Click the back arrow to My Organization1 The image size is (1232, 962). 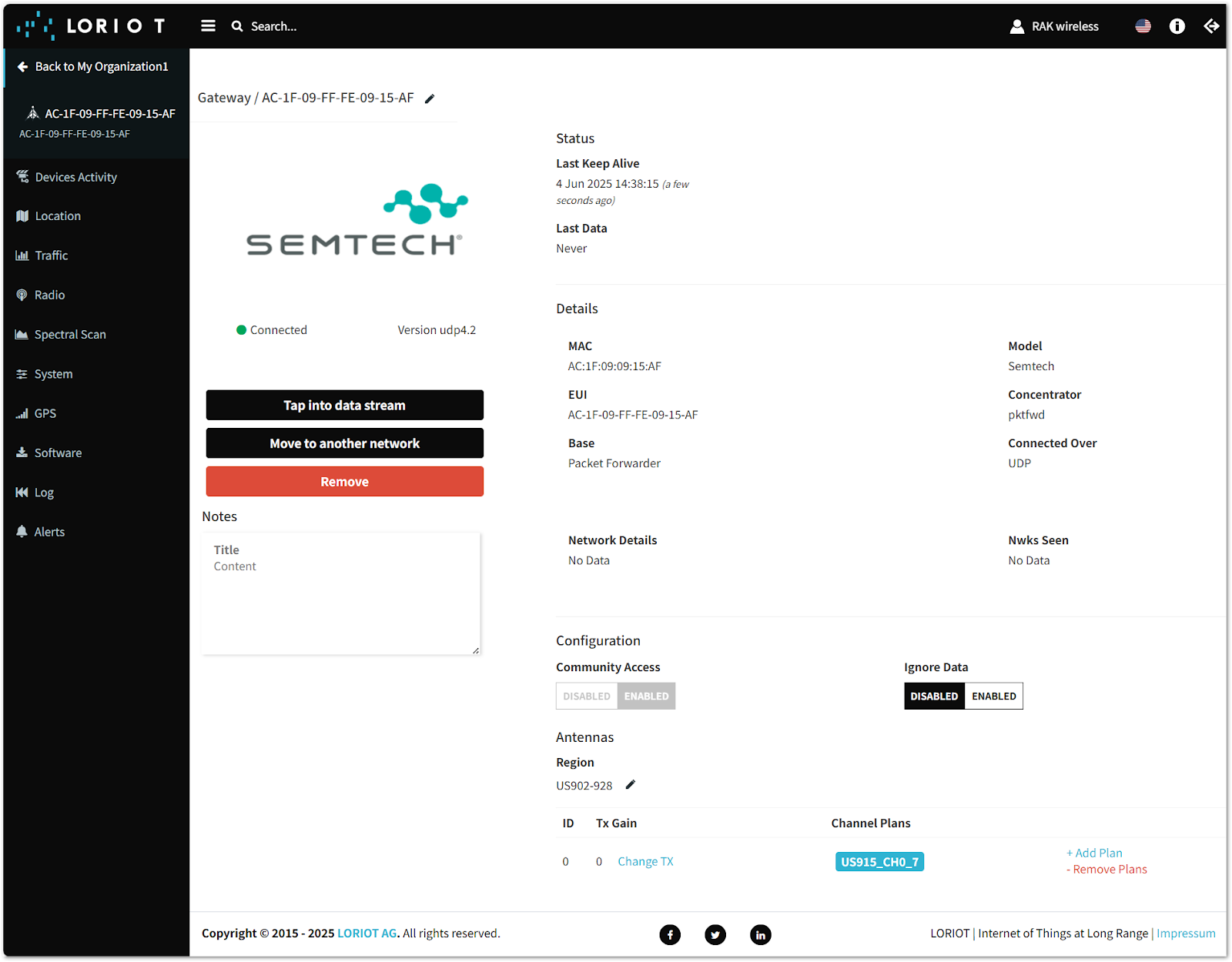click(22, 66)
